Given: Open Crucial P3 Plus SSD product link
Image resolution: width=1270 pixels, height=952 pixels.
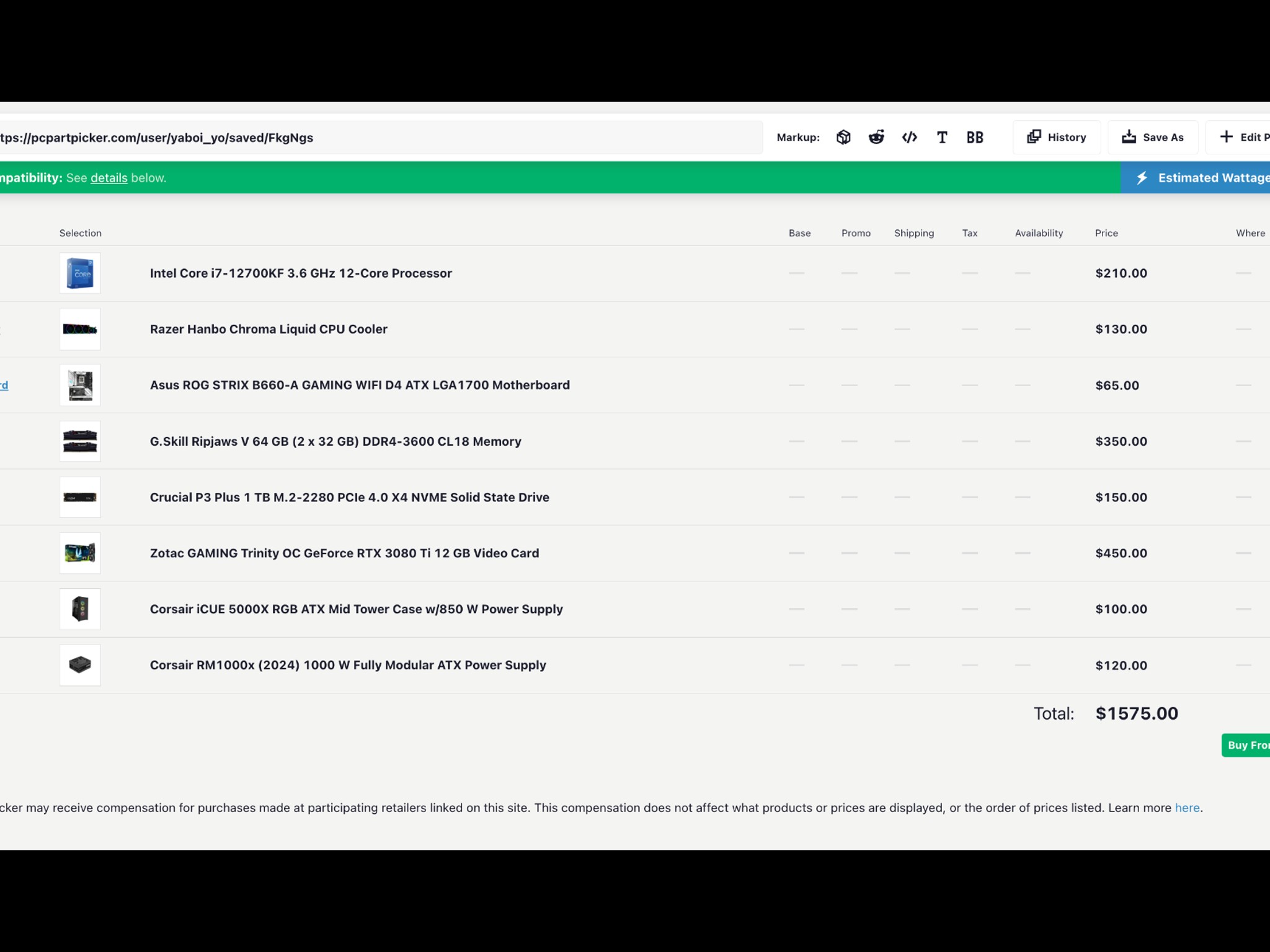Looking at the screenshot, I should click(x=350, y=497).
